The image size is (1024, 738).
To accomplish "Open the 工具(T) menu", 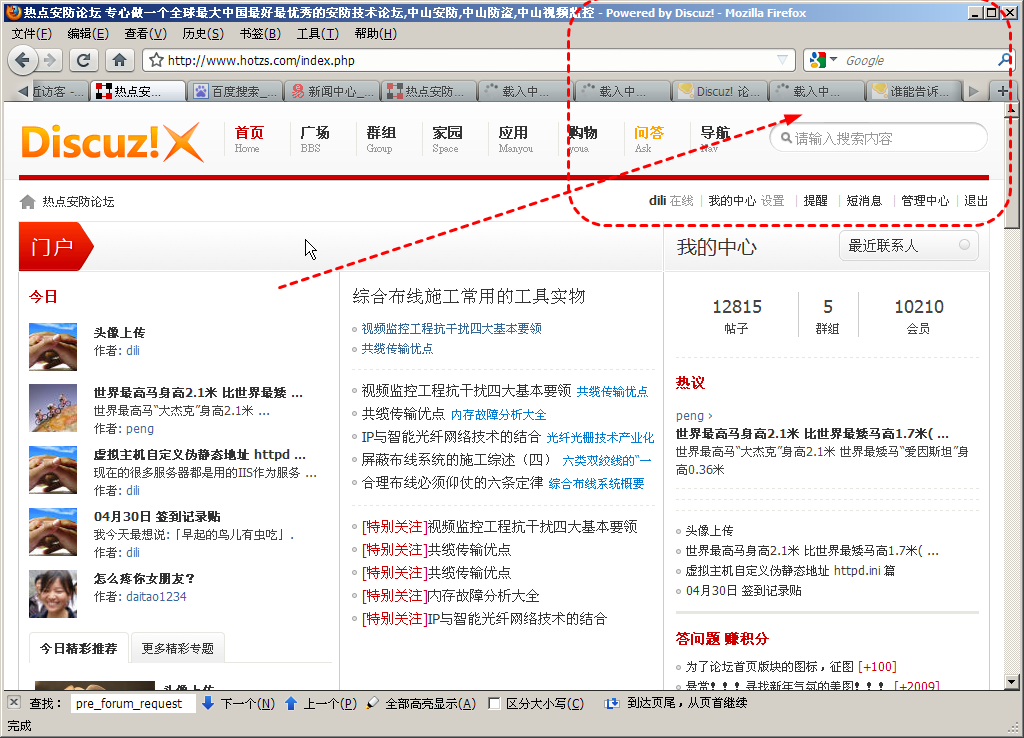I will (x=317, y=33).
